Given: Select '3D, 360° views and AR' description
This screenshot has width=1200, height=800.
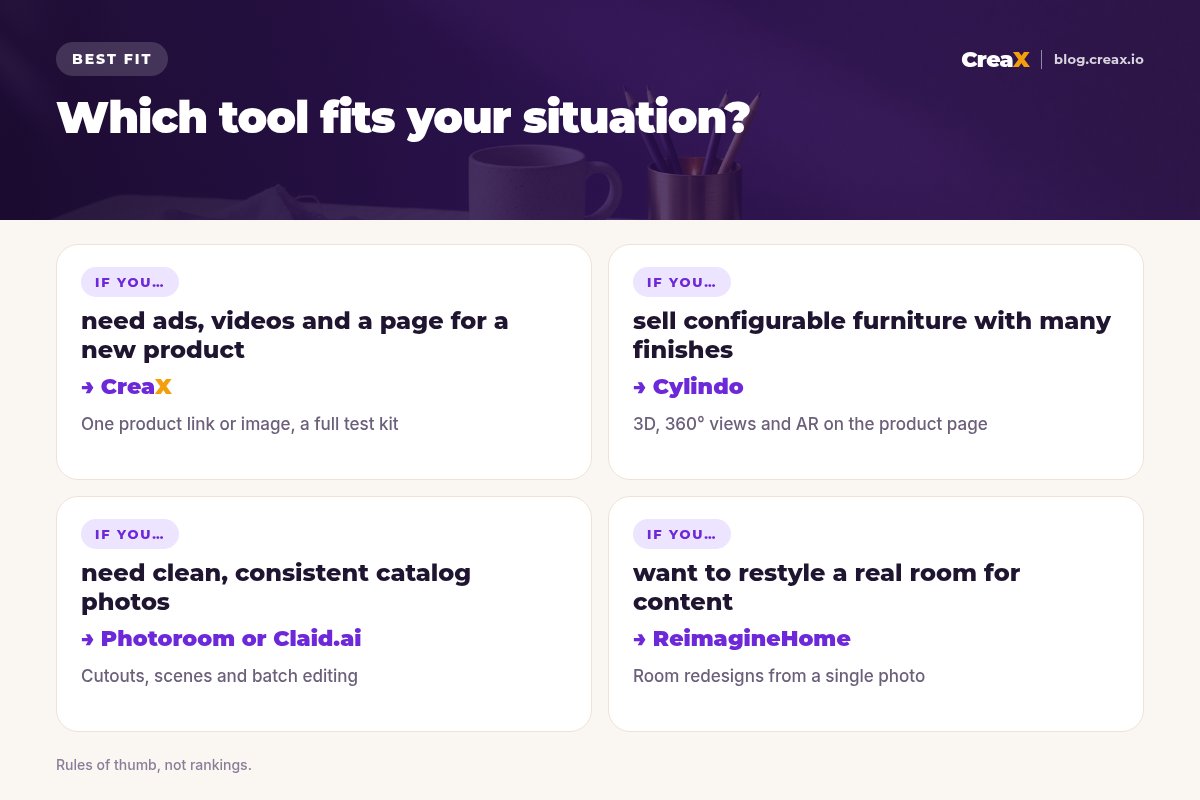Looking at the screenshot, I should pyautogui.click(x=810, y=424).
